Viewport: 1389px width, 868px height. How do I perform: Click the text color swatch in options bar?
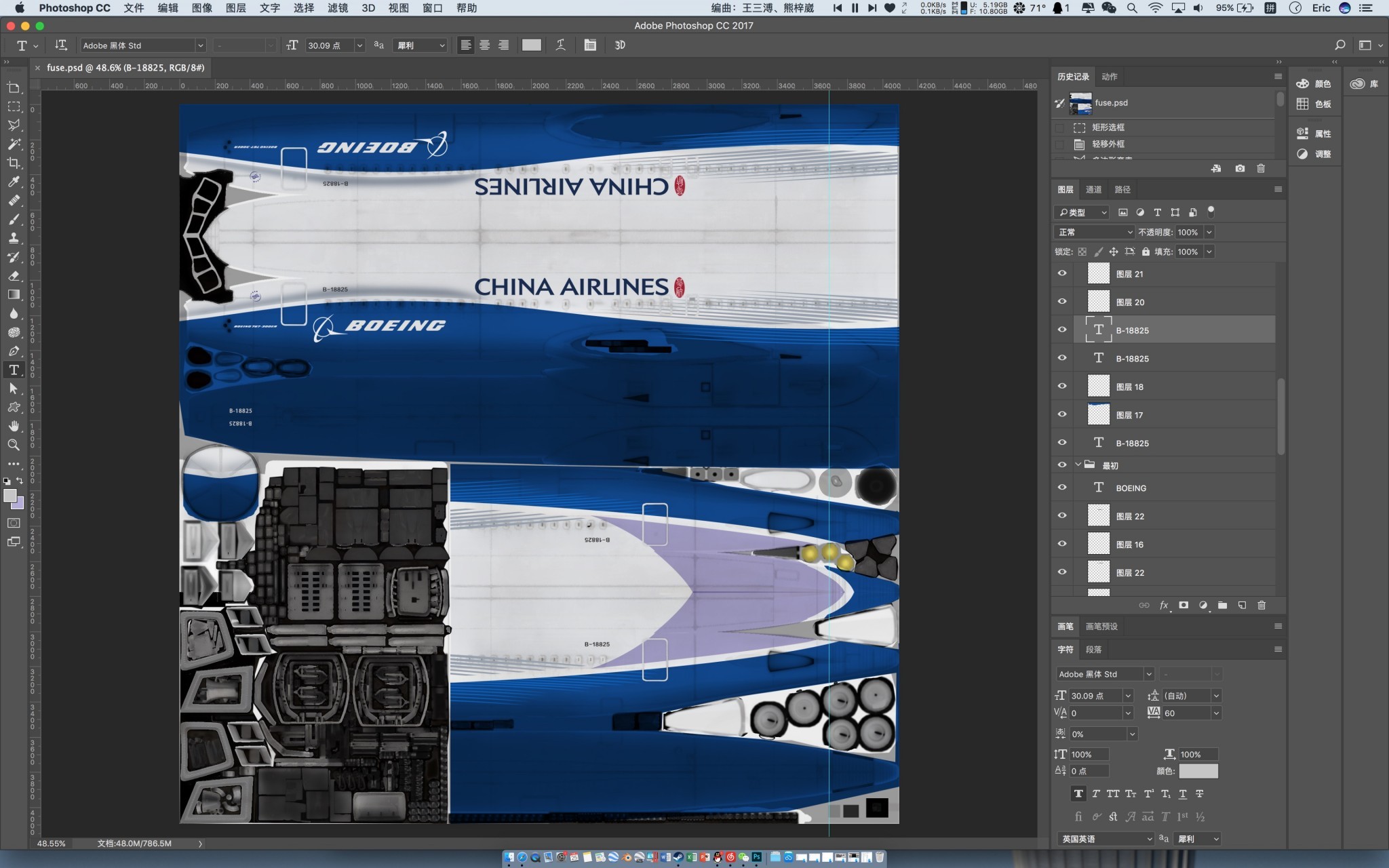[x=531, y=45]
